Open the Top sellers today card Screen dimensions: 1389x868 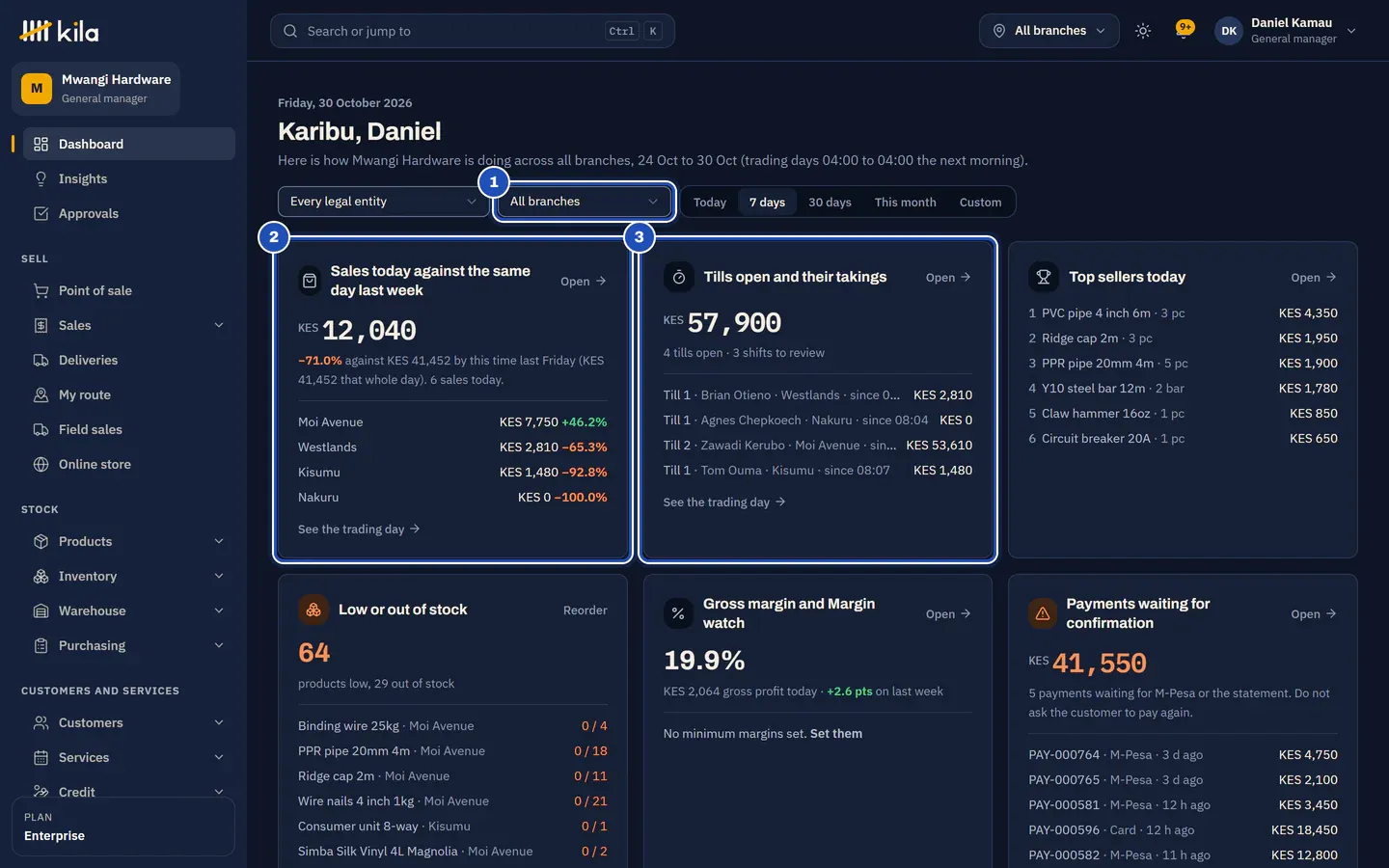click(1314, 278)
